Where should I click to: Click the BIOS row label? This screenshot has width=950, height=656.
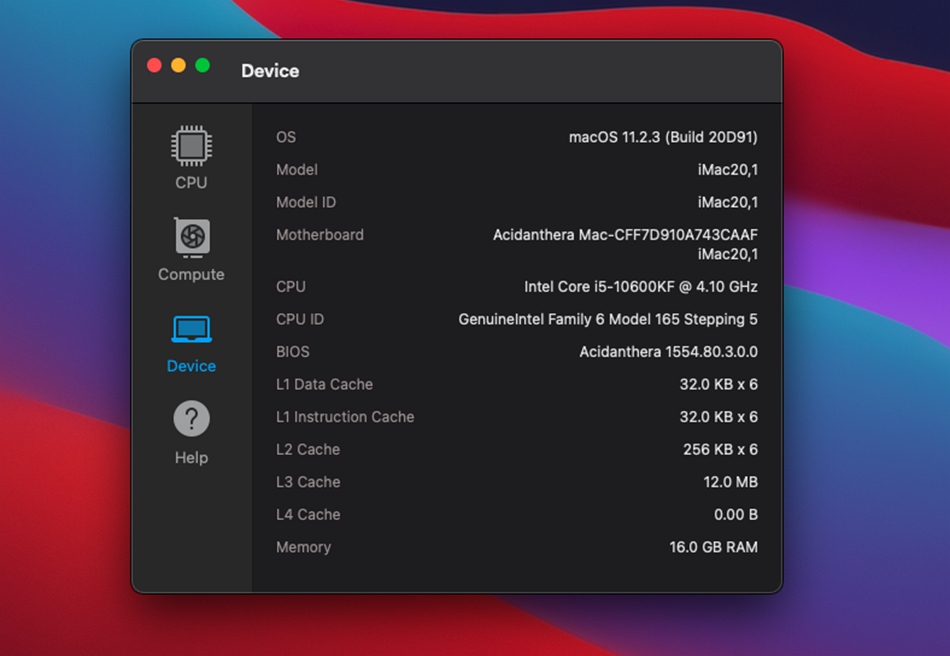(293, 352)
